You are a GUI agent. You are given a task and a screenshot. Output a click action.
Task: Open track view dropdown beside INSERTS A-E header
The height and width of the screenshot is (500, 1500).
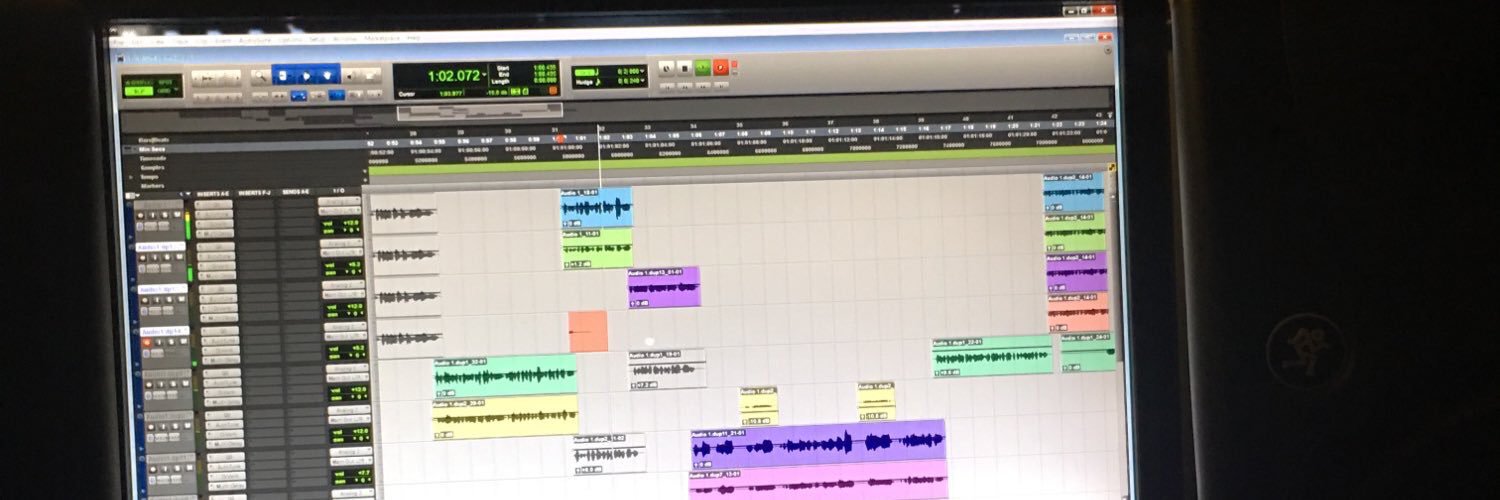[188, 193]
